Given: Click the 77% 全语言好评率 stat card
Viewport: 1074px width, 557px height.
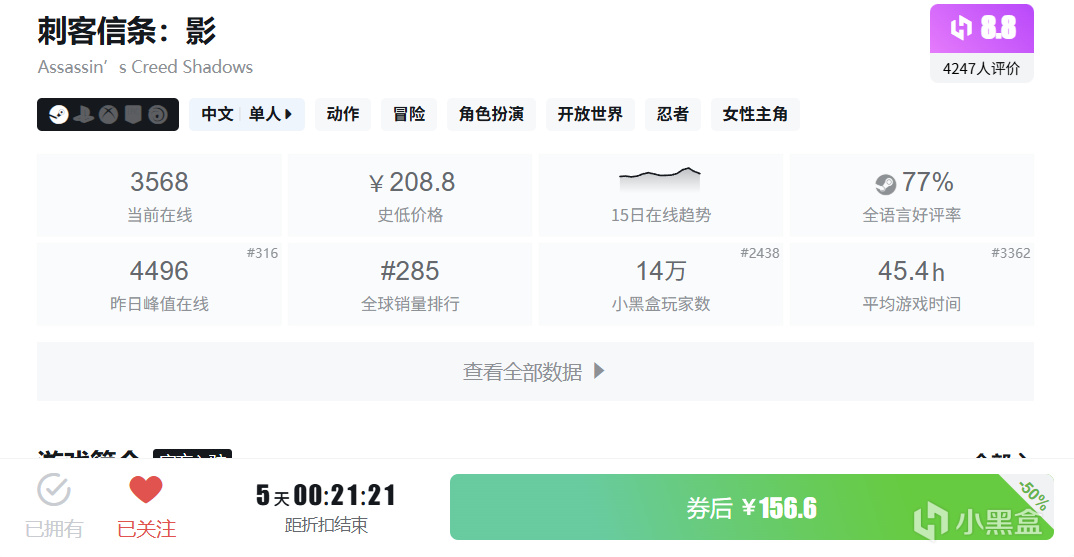Looking at the screenshot, I should coord(912,195).
